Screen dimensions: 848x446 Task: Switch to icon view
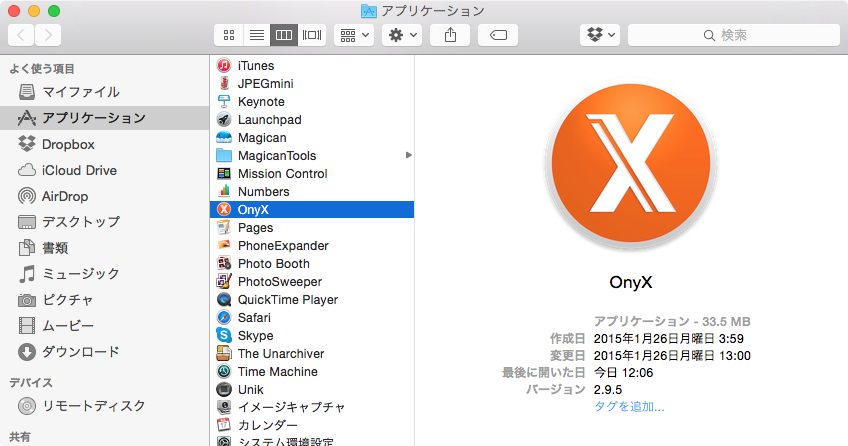pyautogui.click(x=229, y=35)
